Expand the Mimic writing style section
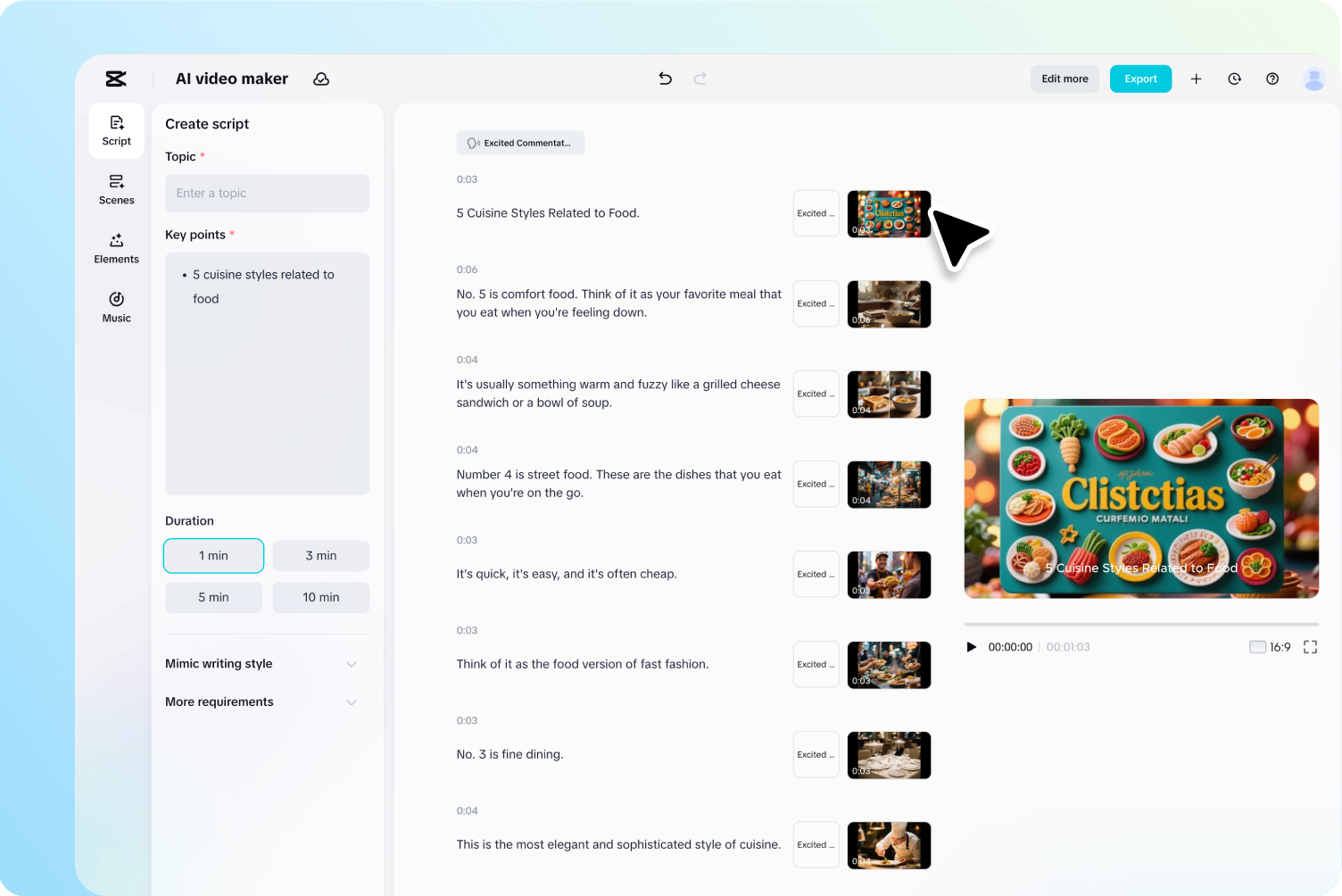 [x=262, y=663]
